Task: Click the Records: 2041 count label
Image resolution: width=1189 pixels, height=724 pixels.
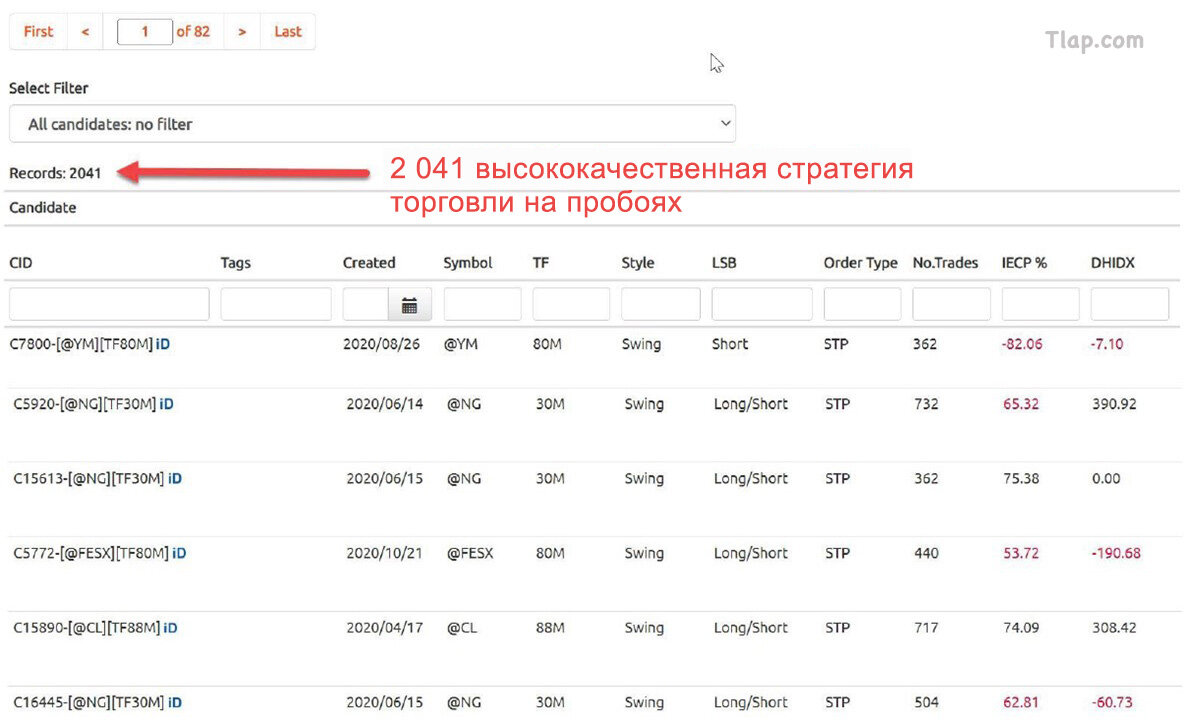Action: coord(55,174)
